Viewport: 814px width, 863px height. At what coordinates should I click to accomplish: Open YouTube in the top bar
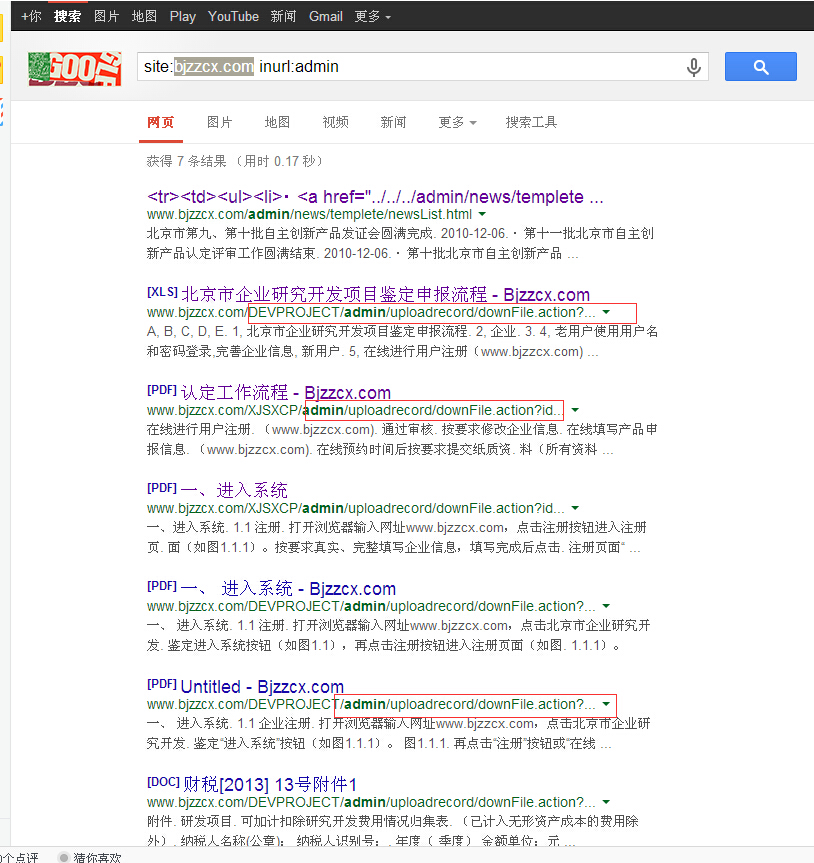tap(233, 17)
